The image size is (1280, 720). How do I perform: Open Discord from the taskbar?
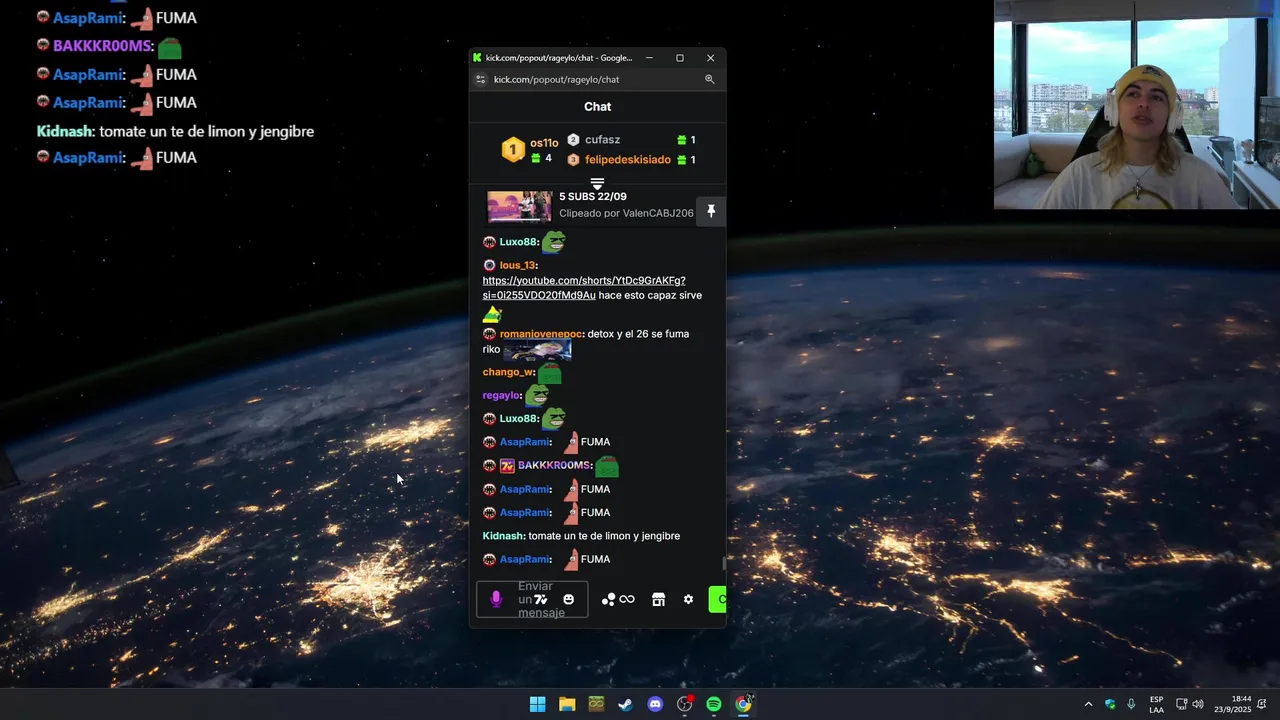point(655,704)
